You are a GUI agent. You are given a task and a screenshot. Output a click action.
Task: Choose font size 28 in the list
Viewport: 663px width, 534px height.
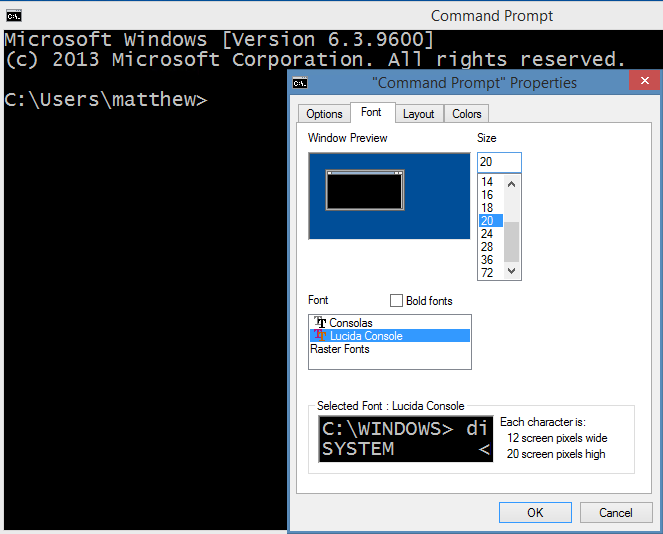[491, 247]
